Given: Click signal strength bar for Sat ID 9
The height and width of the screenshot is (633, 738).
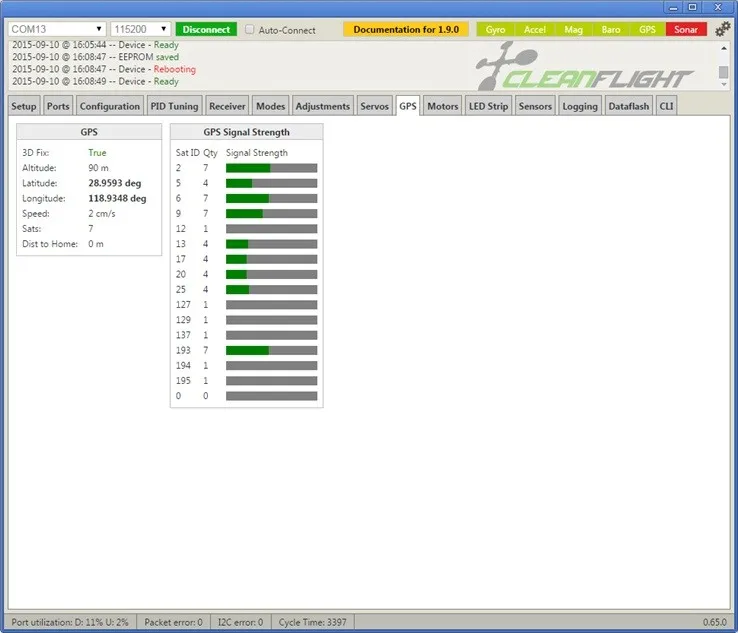Looking at the screenshot, I should [x=272, y=214].
